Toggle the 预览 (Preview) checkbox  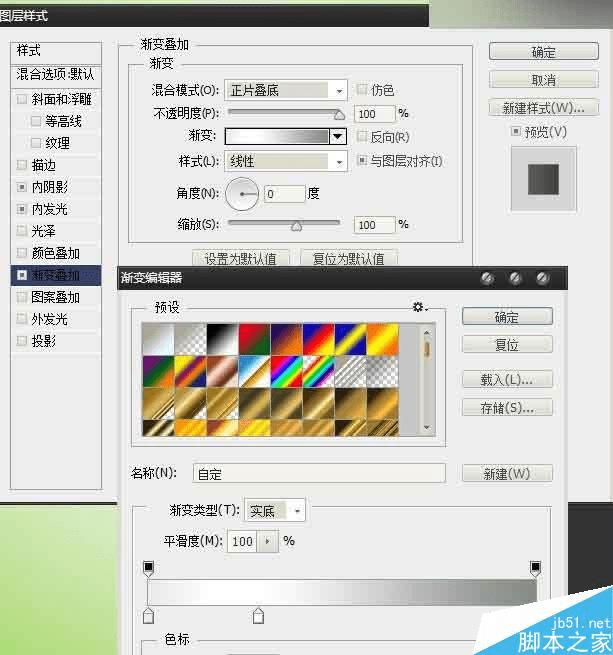[516, 132]
